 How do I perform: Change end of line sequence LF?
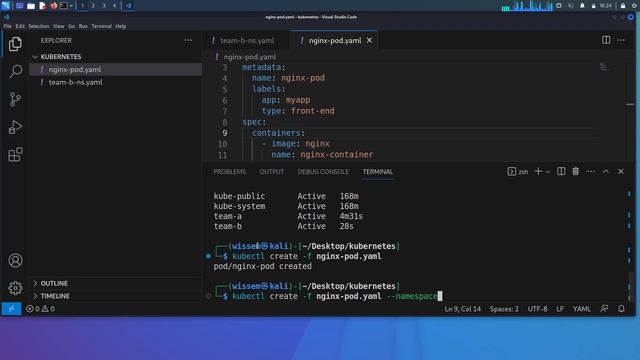[560, 309]
